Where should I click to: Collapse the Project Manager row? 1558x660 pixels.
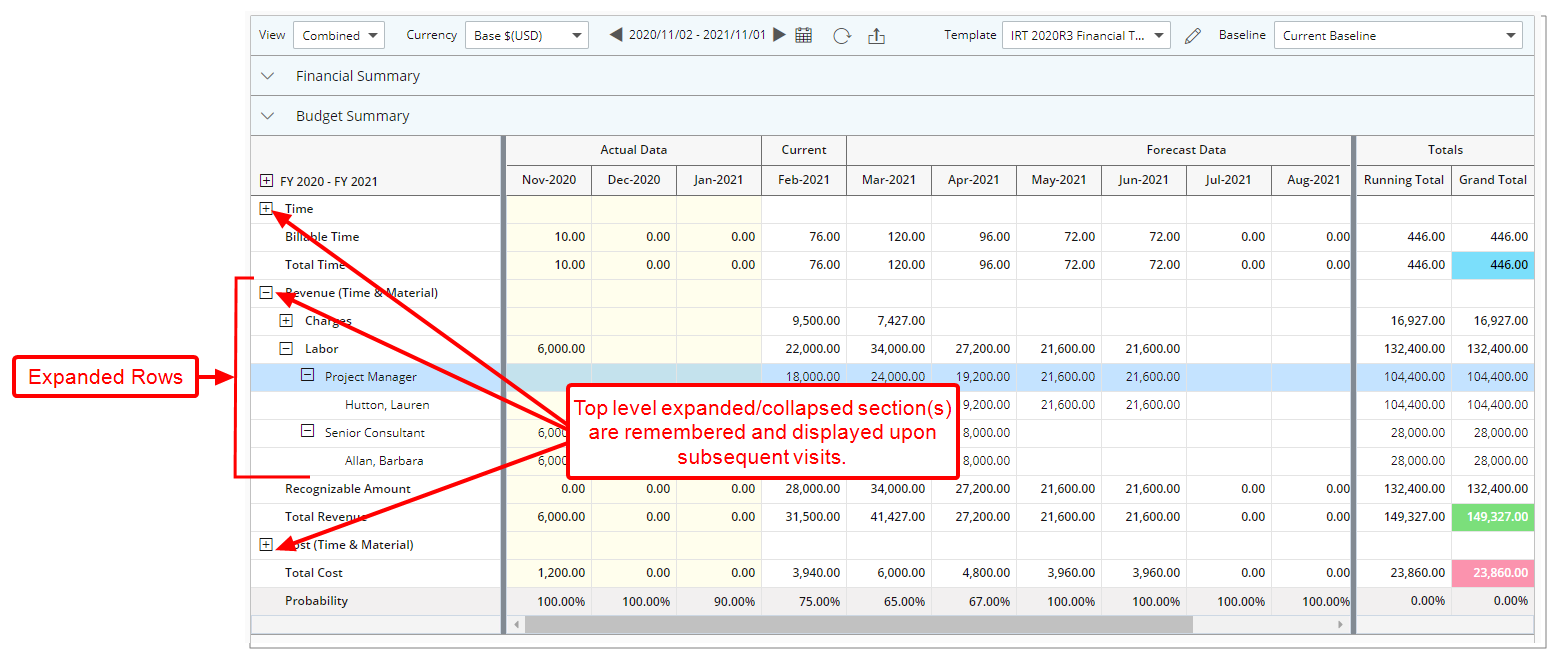tap(307, 377)
